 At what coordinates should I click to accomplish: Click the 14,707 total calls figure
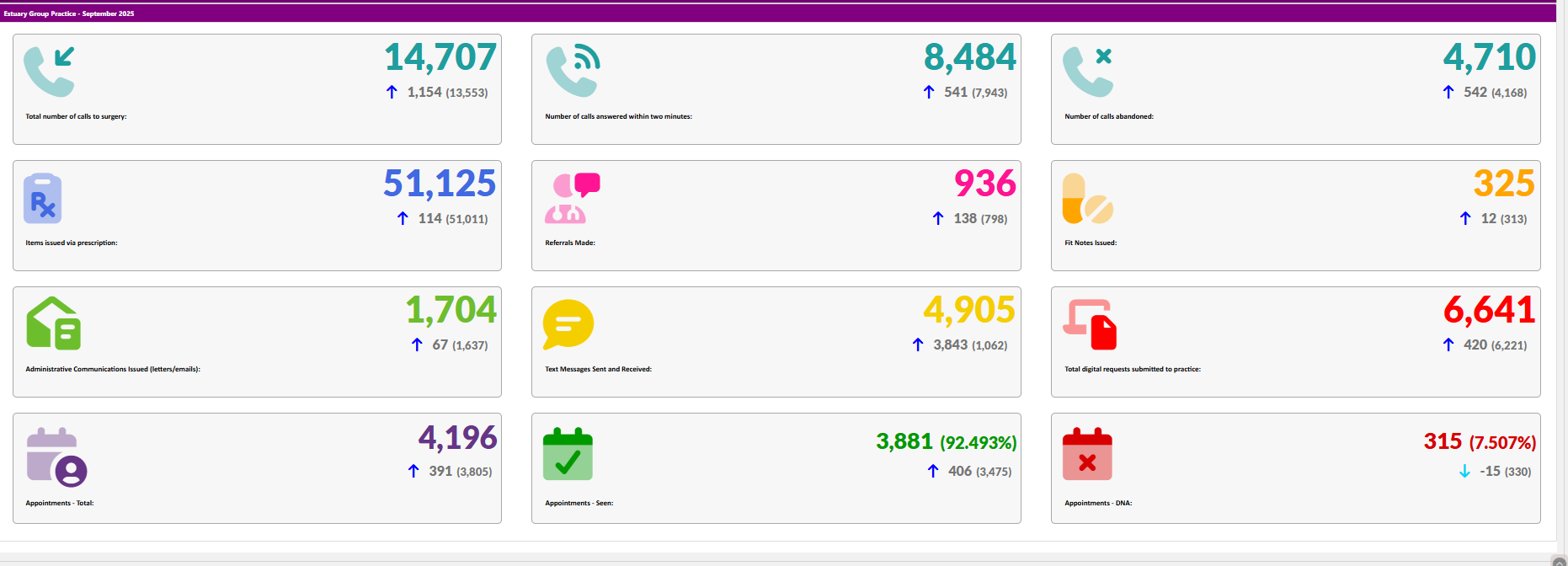pyautogui.click(x=440, y=57)
